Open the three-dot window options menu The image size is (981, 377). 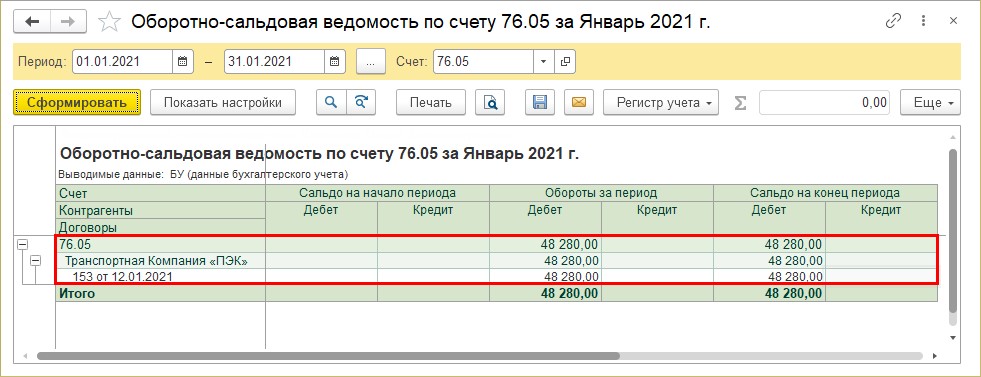tap(923, 21)
